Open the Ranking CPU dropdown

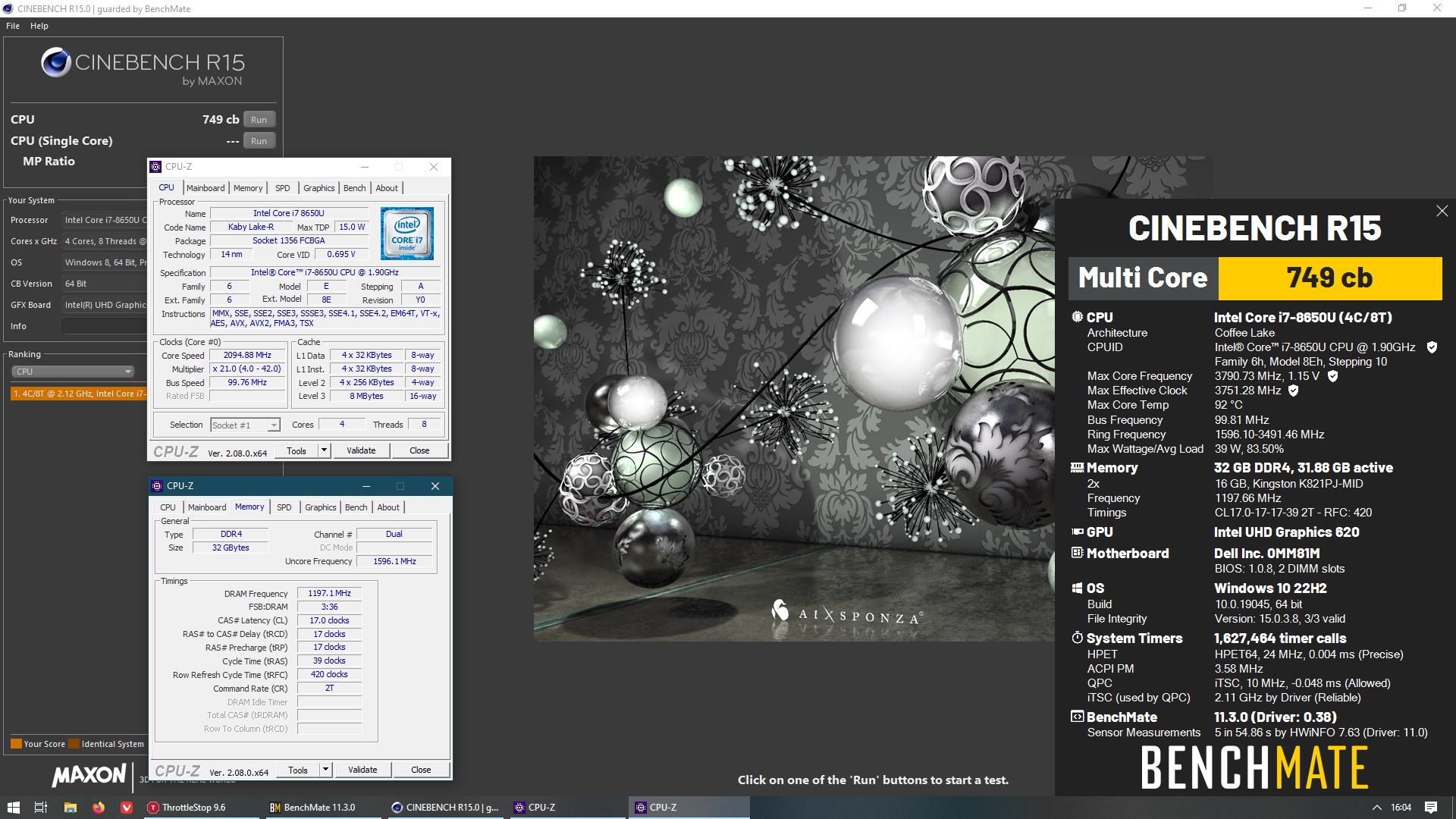(x=73, y=372)
